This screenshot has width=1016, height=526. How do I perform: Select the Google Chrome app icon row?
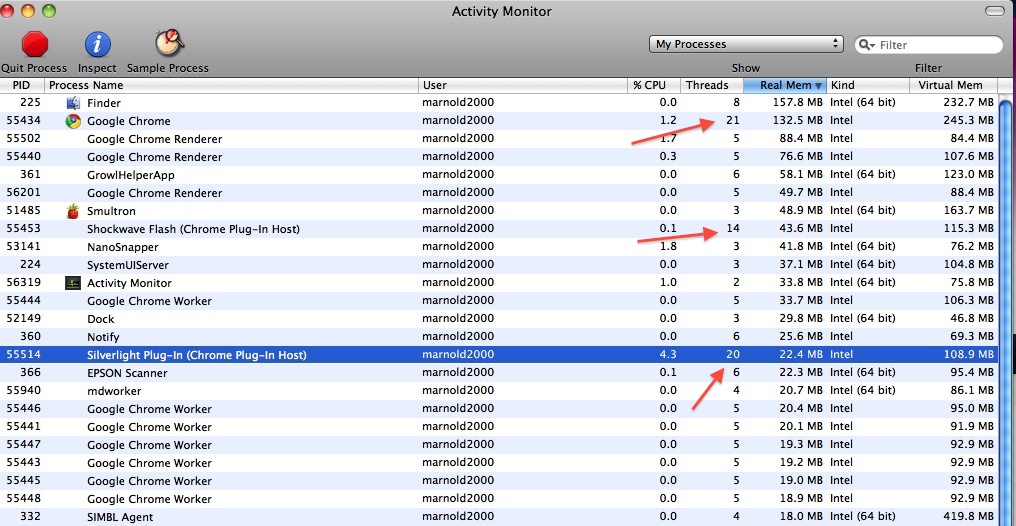click(73, 120)
